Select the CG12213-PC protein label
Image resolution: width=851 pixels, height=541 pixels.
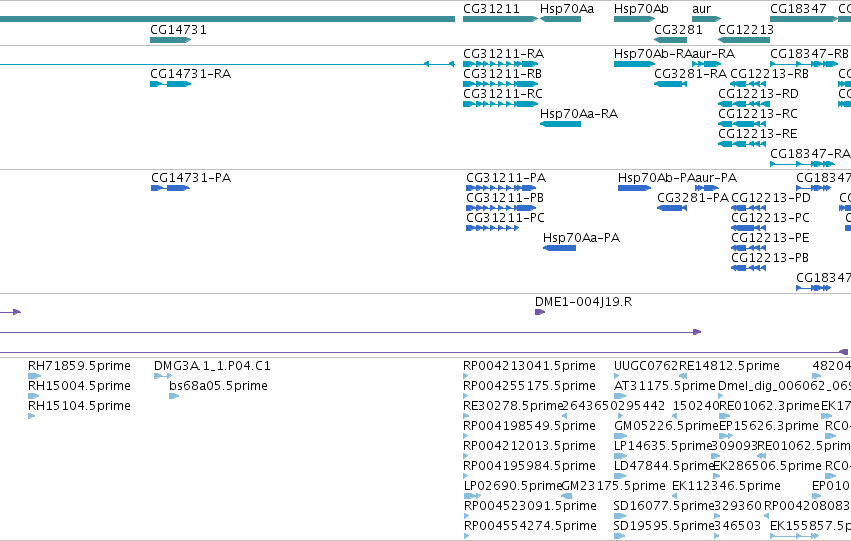(770, 218)
